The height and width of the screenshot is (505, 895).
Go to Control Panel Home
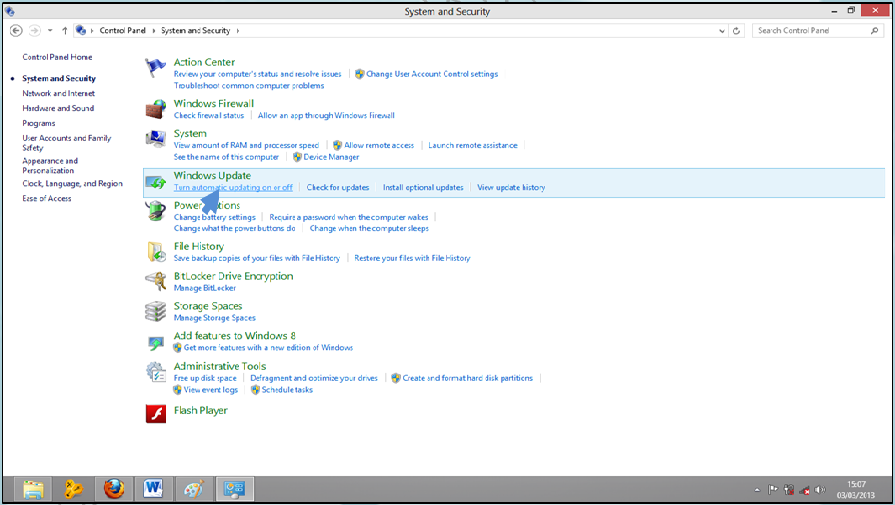point(57,57)
